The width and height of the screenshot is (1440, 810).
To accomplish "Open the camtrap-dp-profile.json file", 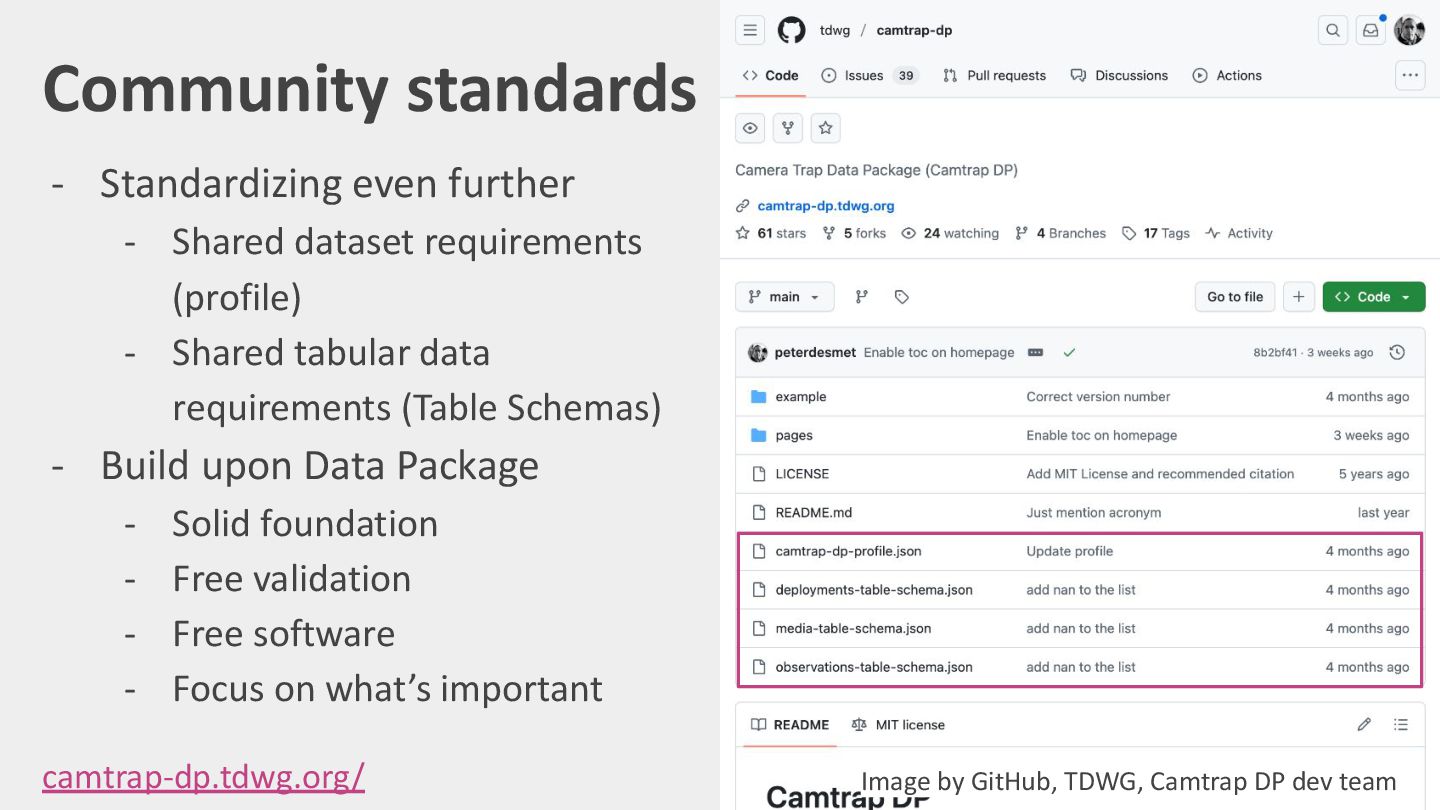I will pyautogui.click(x=848, y=551).
